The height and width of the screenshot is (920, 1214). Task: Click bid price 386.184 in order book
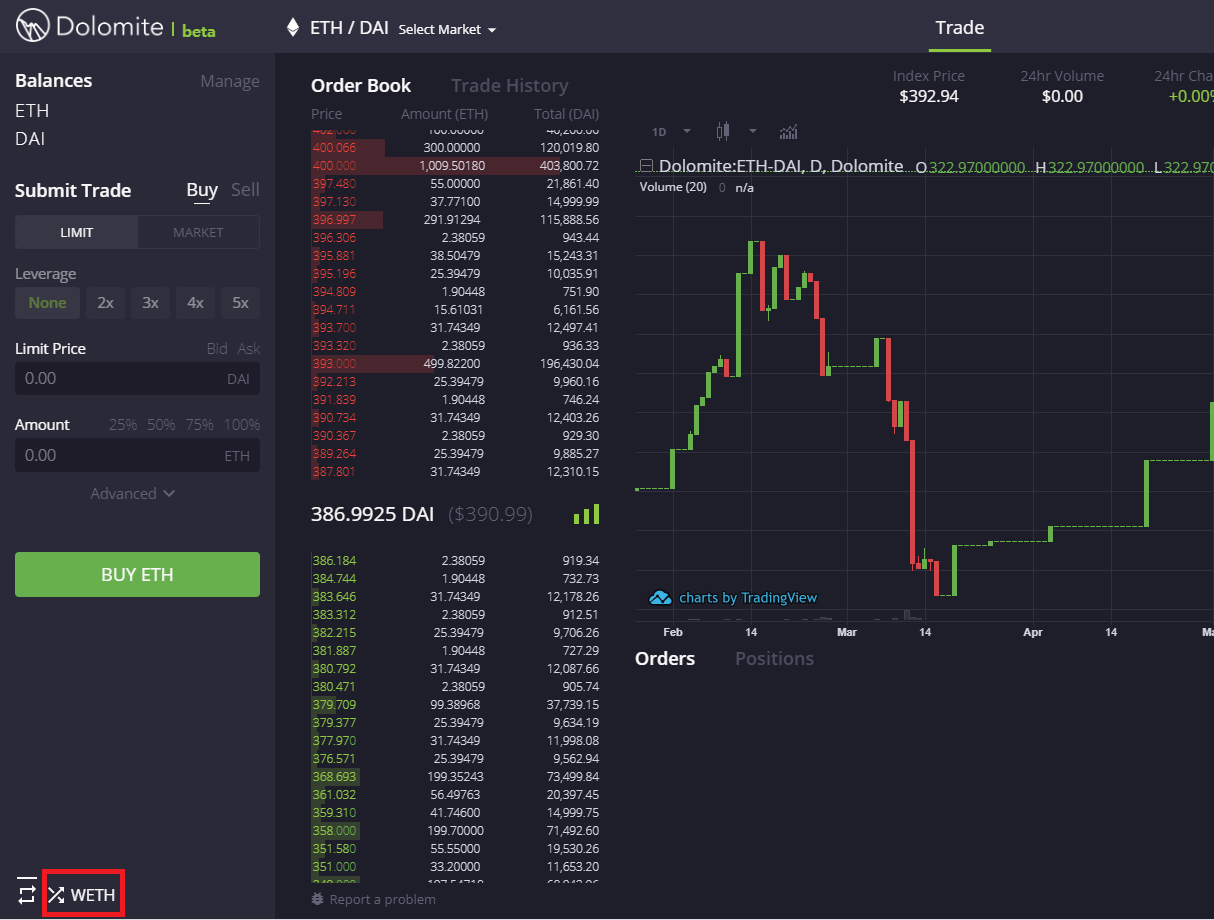pyautogui.click(x=334, y=560)
